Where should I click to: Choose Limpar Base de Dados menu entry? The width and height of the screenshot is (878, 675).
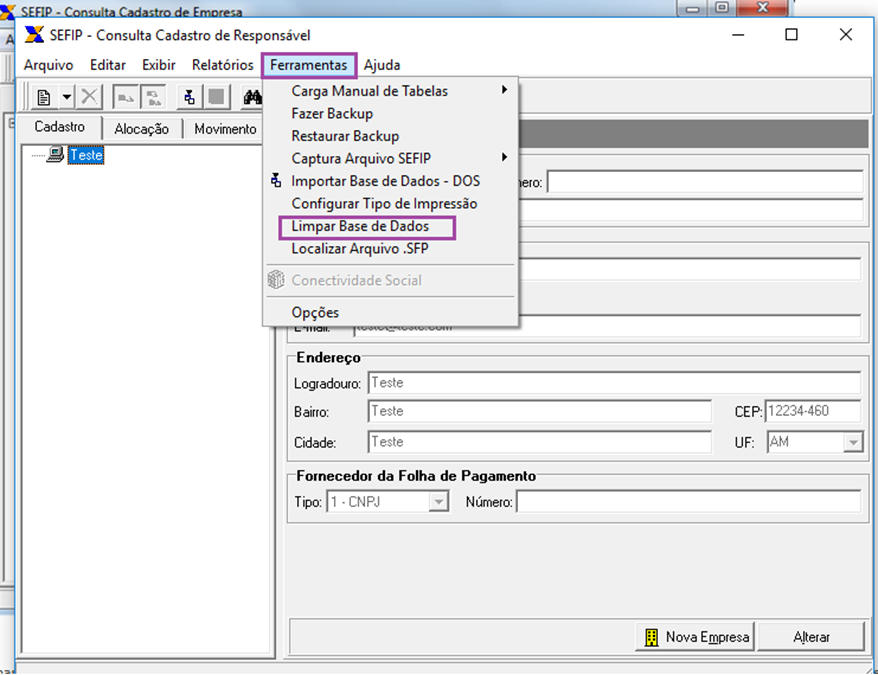pyautogui.click(x=360, y=227)
